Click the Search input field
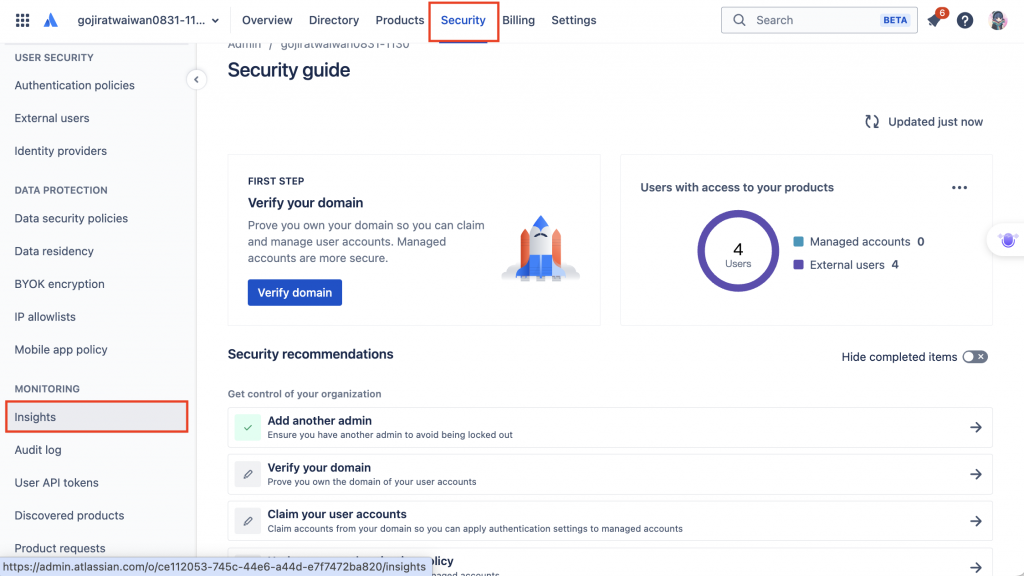 click(x=819, y=20)
